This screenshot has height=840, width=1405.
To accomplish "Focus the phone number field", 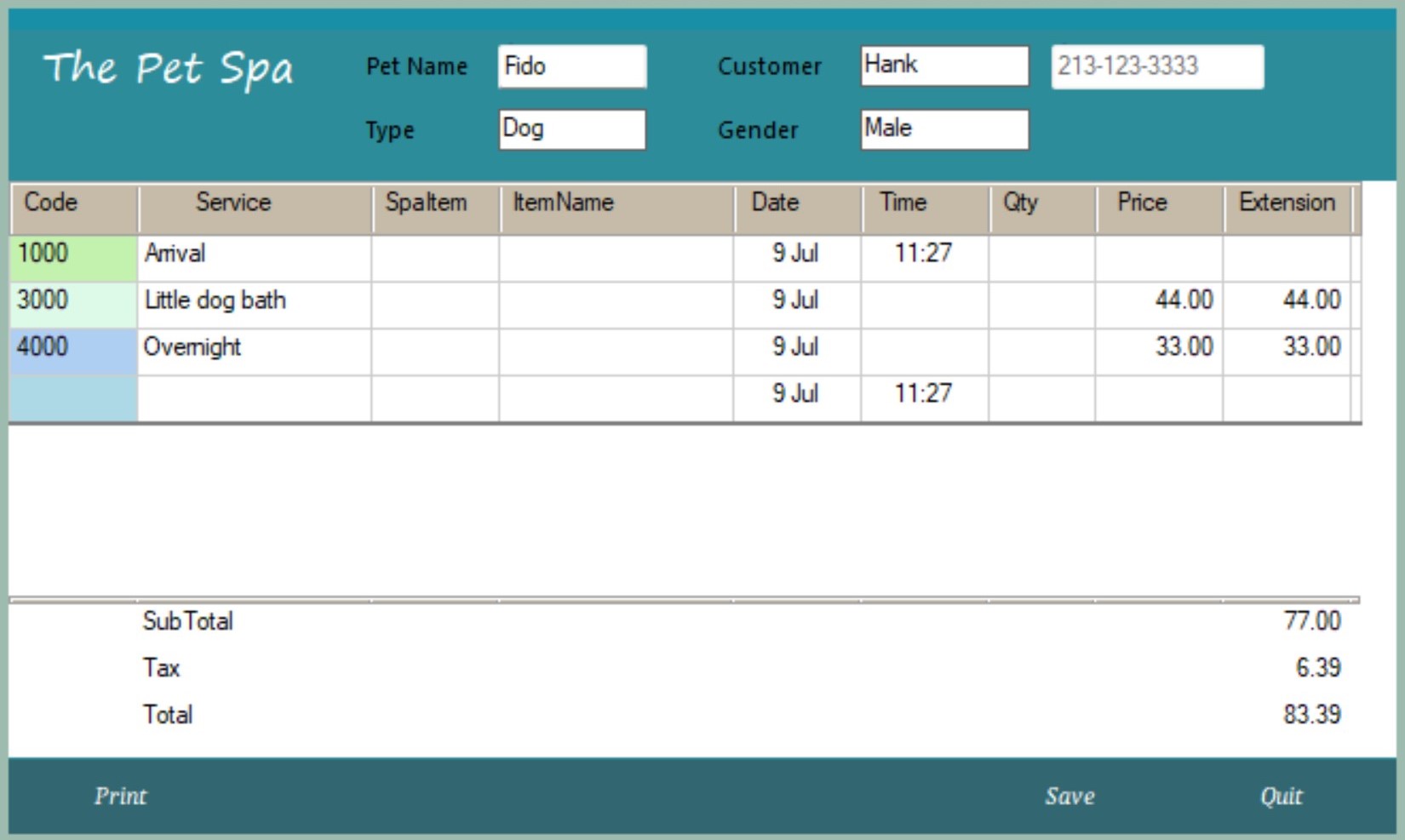I will point(1156,66).
